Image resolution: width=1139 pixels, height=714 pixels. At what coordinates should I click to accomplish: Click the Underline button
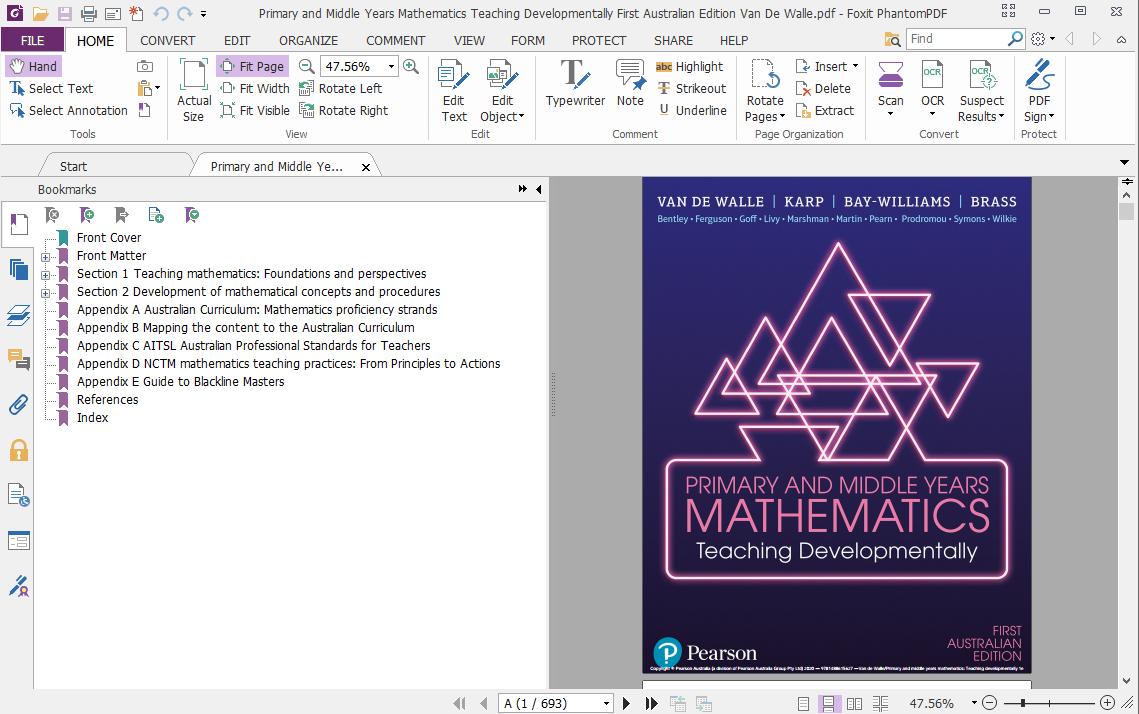pos(691,110)
